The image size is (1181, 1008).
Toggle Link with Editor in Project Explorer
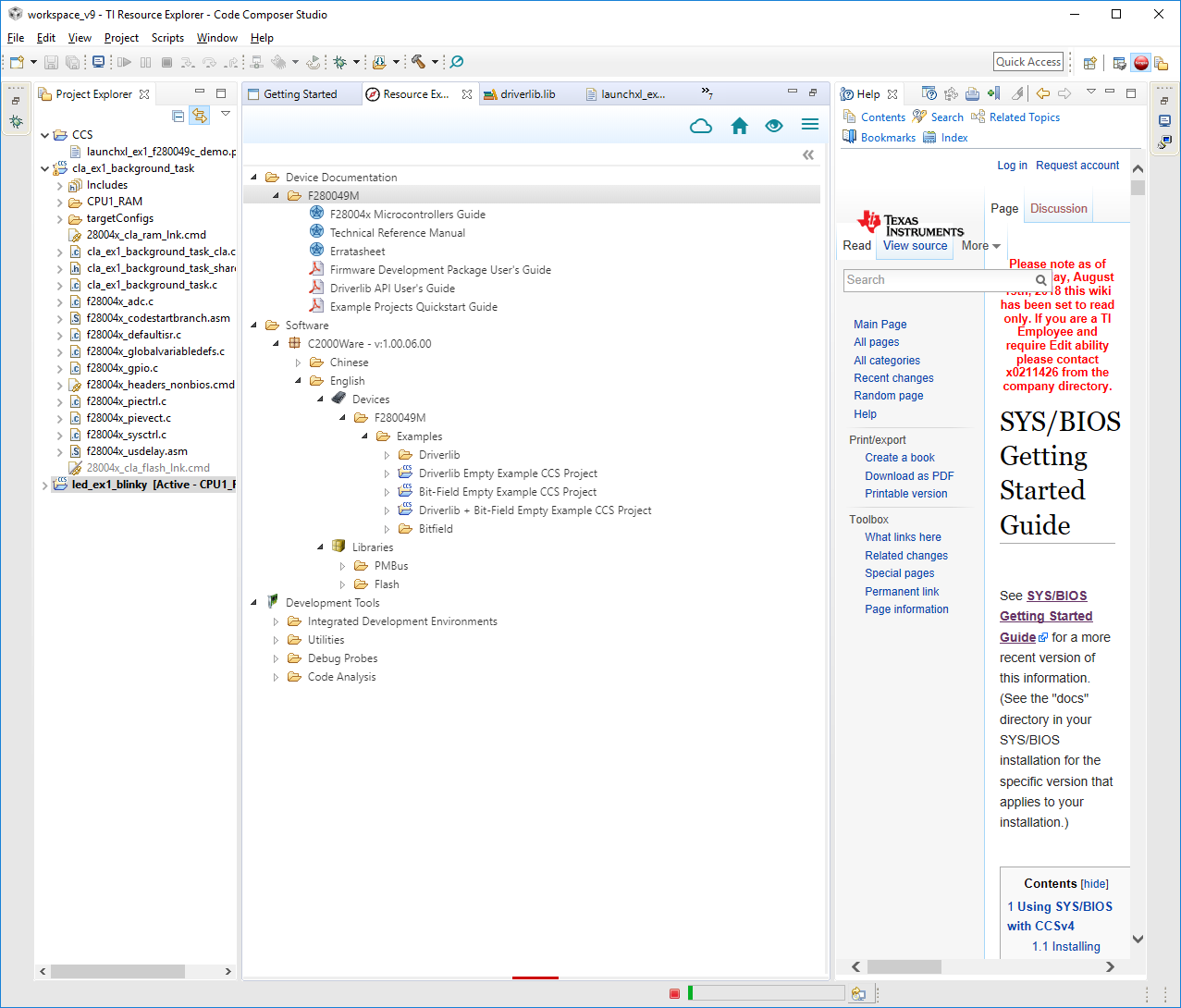(199, 116)
